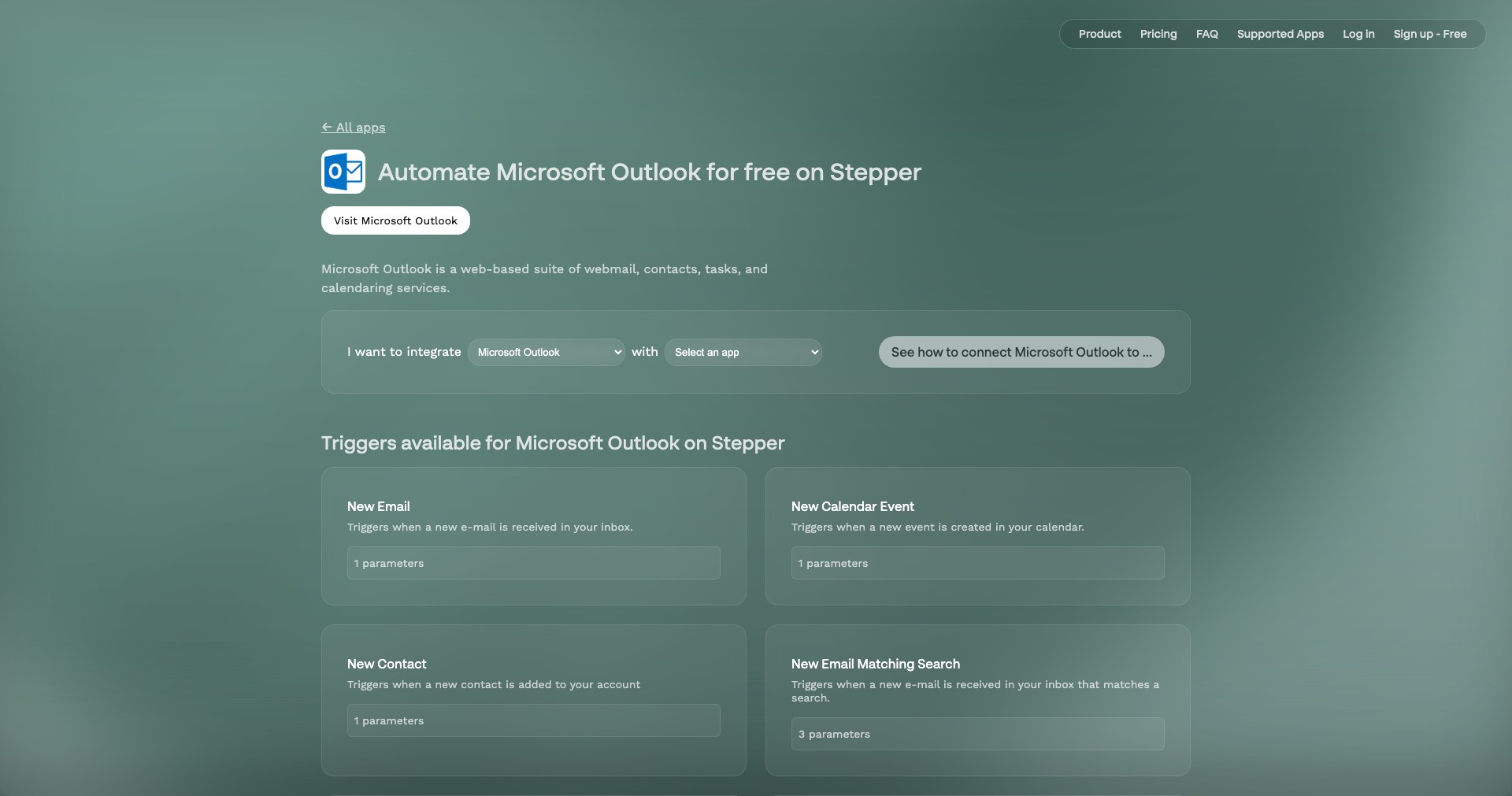
Task: Open the Select an app dropdown
Action: 743,352
